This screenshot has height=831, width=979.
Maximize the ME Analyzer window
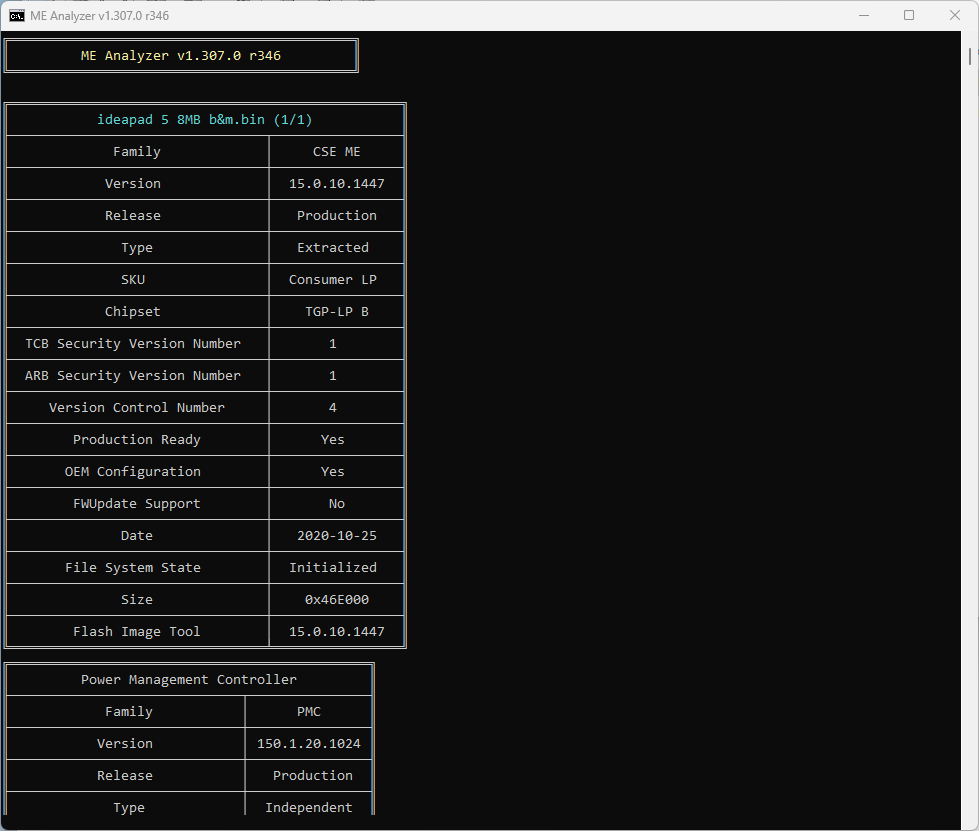coord(909,16)
